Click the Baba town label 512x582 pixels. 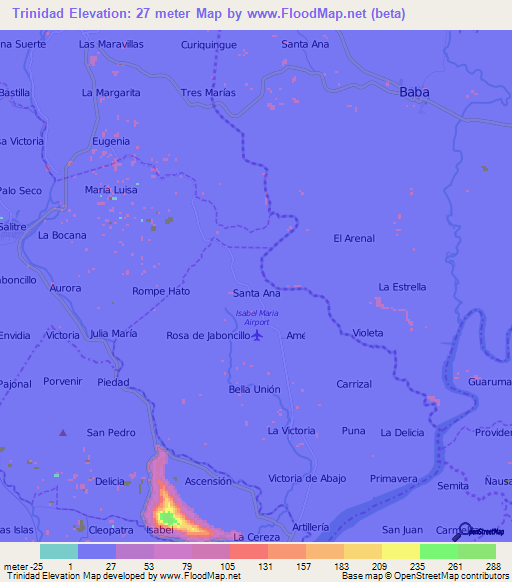pyautogui.click(x=414, y=92)
